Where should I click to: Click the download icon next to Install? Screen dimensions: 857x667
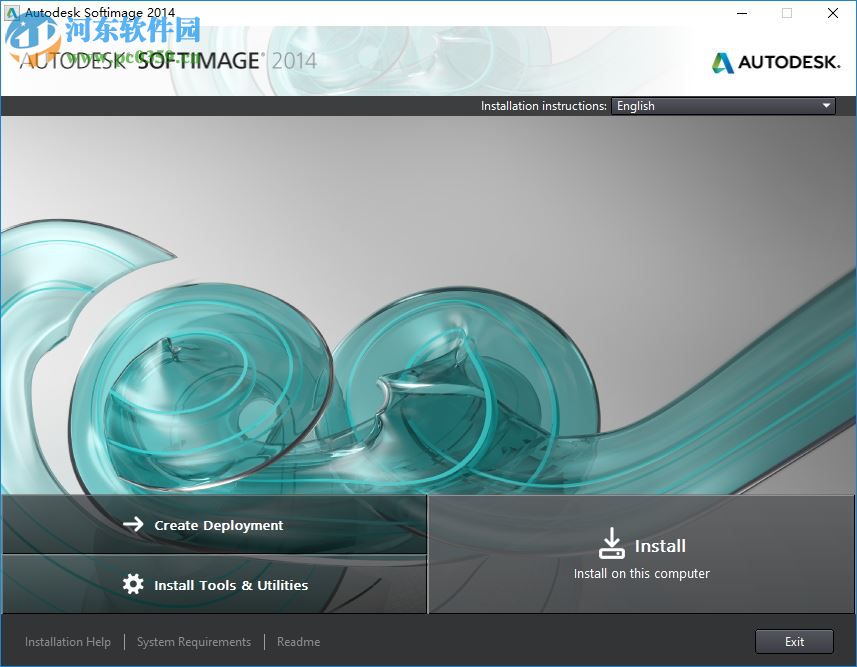(611, 542)
